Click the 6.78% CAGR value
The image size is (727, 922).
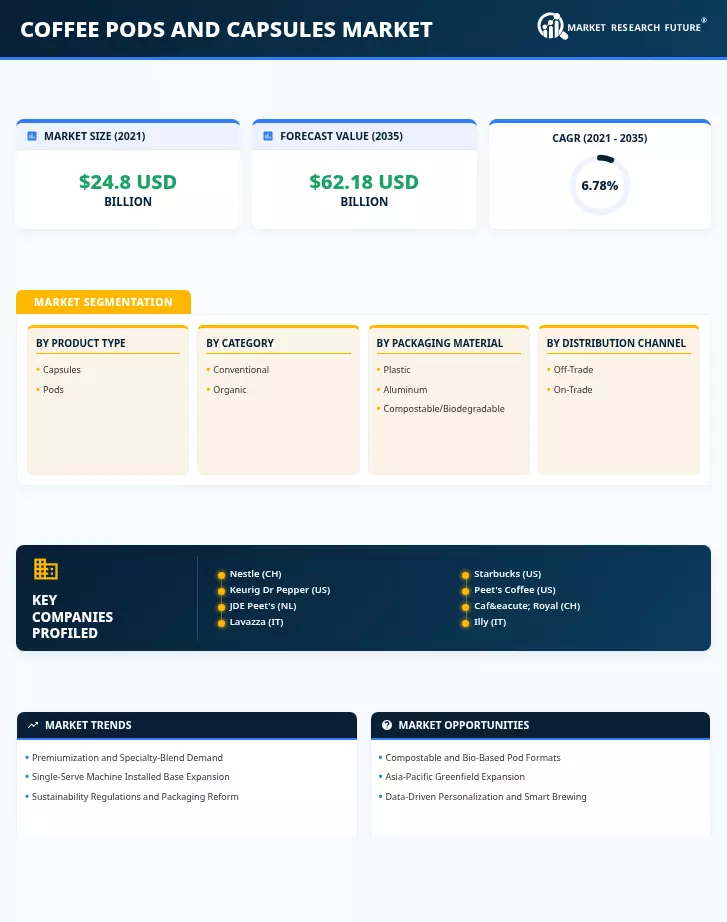[599, 186]
